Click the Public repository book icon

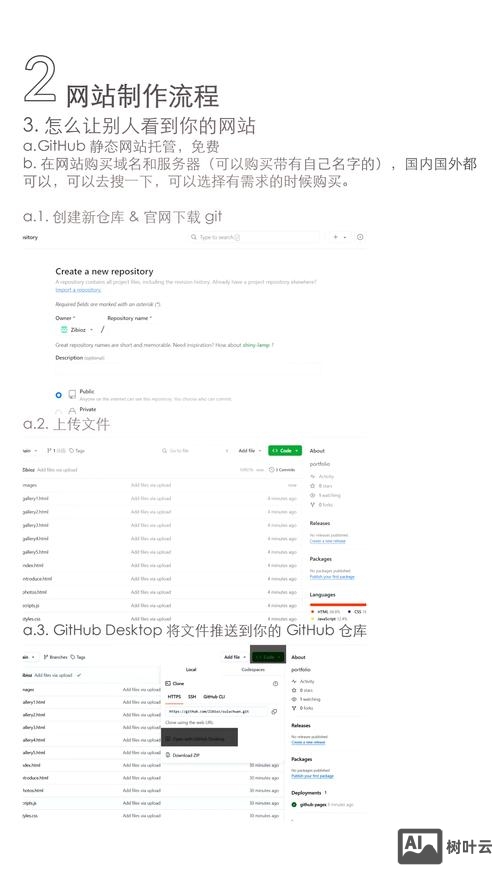coord(72,395)
